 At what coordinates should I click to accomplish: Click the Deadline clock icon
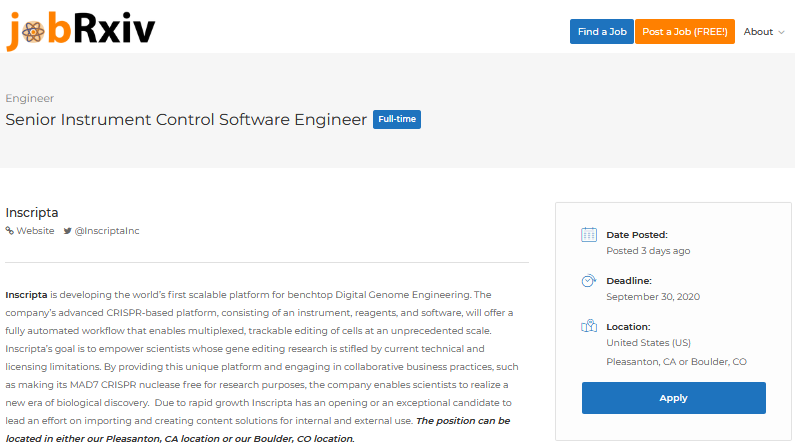589,280
